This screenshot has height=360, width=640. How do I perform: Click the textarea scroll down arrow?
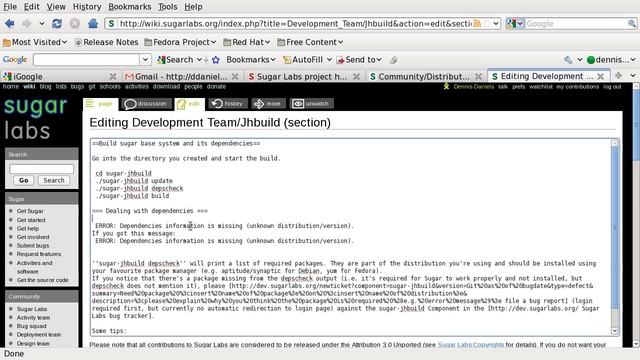[615, 331]
